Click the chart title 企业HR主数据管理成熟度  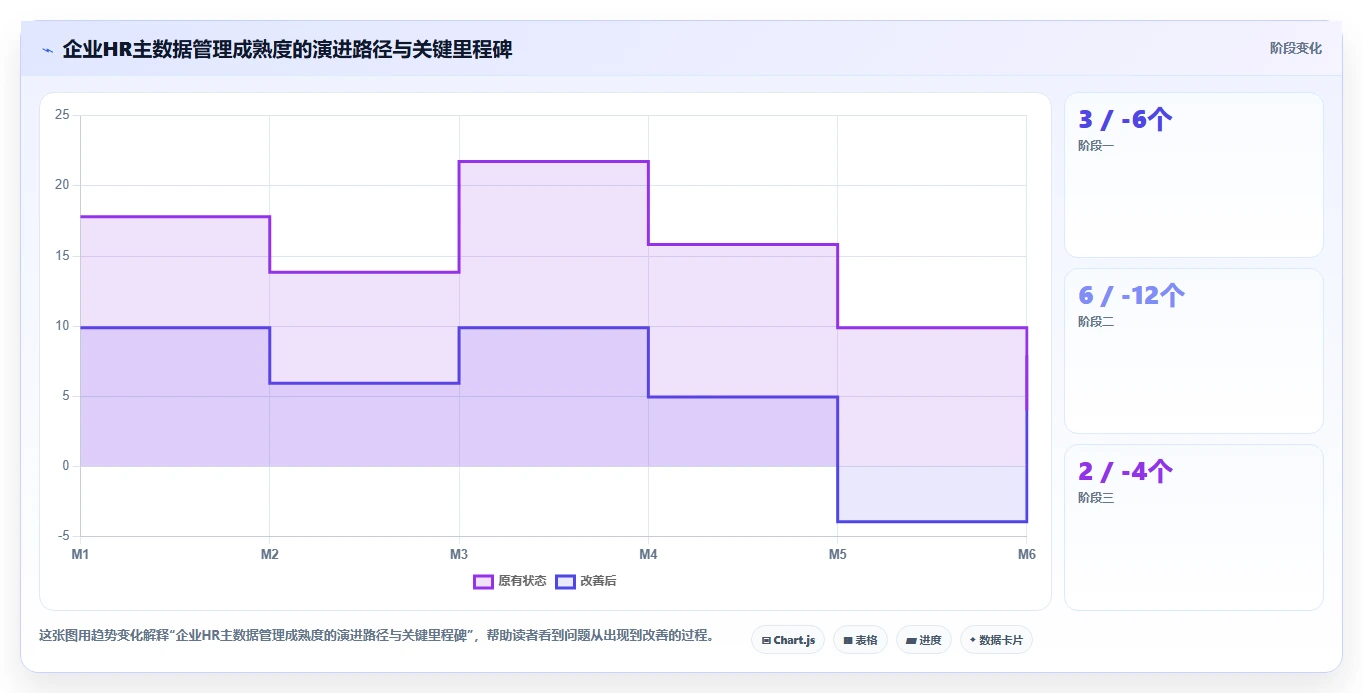pyautogui.click(x=288, y=49)
